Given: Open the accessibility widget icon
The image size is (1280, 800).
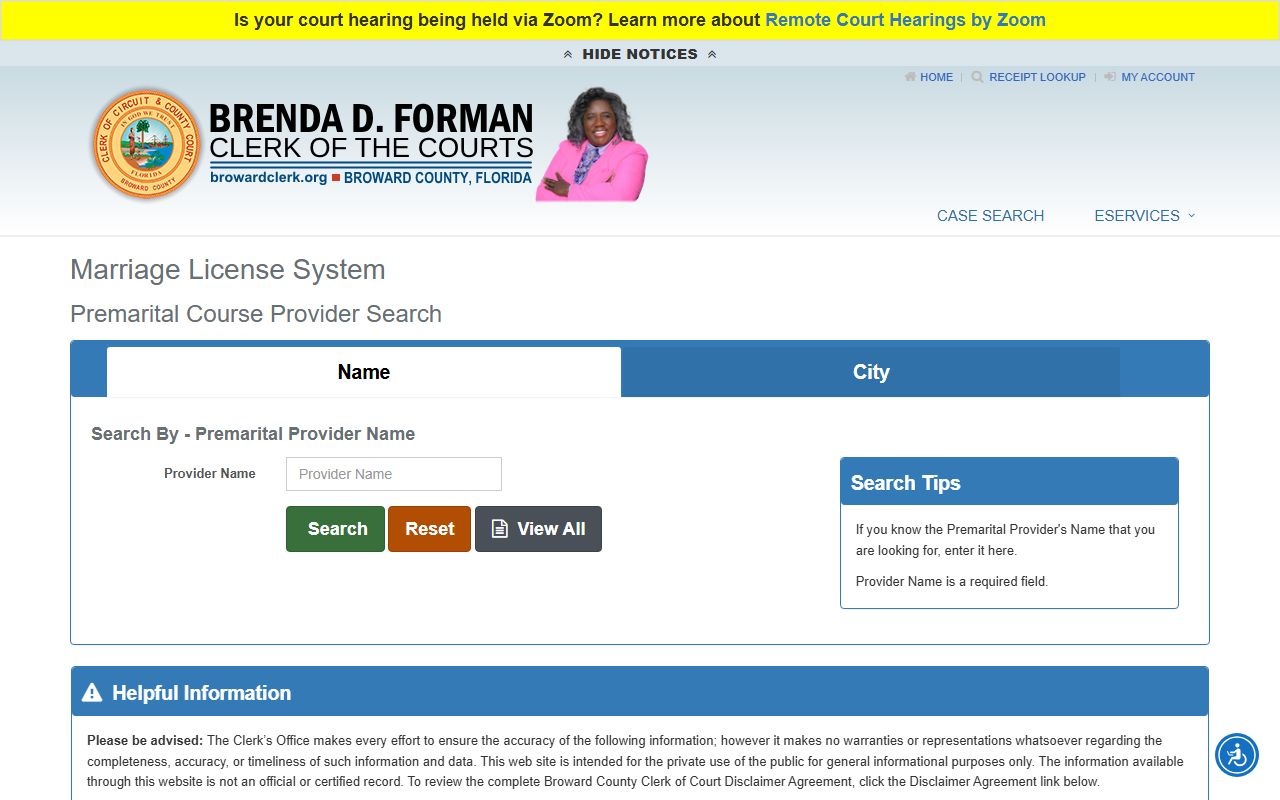Looking at the screenshot, I should pyautogui.click(x=1237, y=755).
